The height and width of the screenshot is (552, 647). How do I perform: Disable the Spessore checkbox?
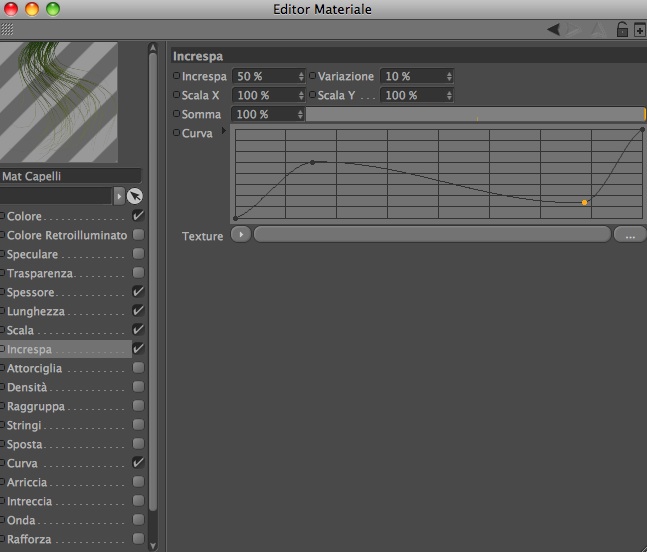138,291
